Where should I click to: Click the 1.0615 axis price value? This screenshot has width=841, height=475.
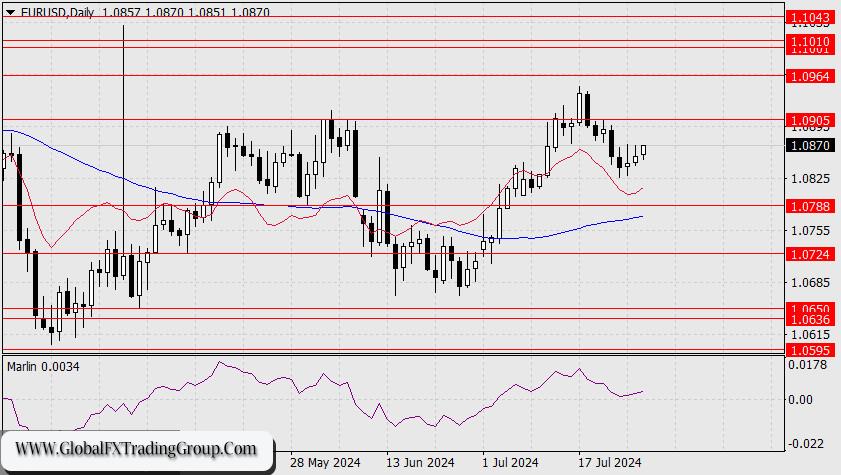click(x=810, y=335)
